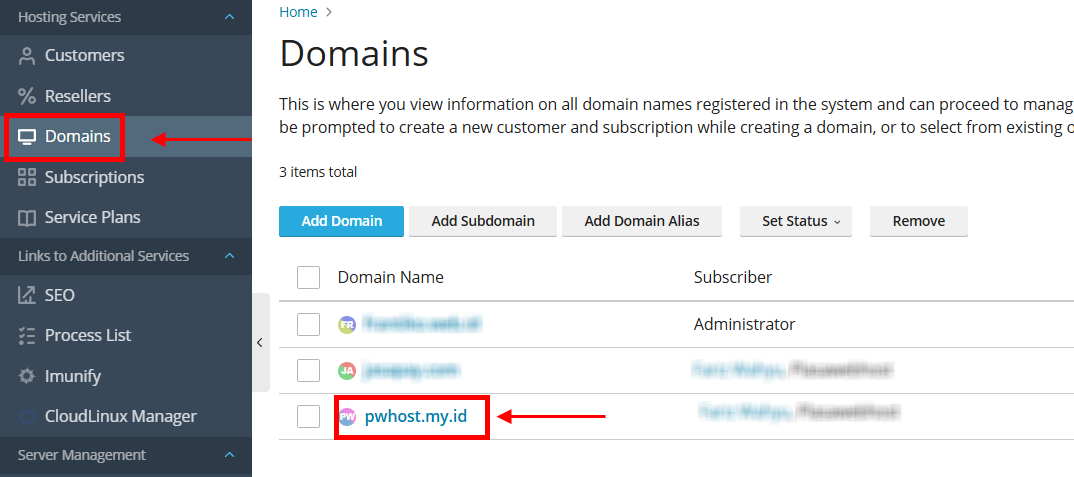1074x477 pixels.
Task: Click the Imunify gear icon
Action: 27,376
